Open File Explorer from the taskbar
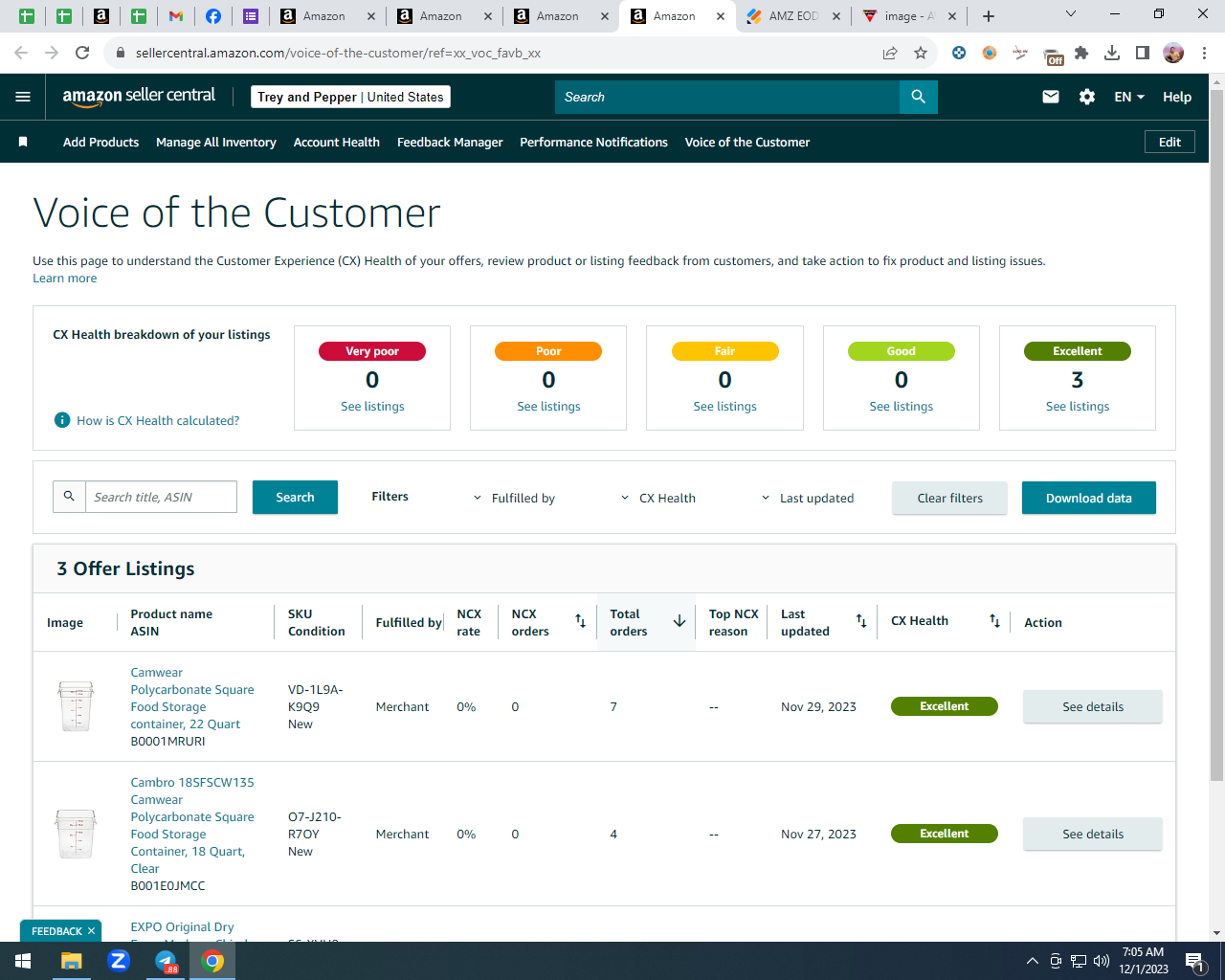This screenshot has width=1225, height=980. (x=72, y=961)
